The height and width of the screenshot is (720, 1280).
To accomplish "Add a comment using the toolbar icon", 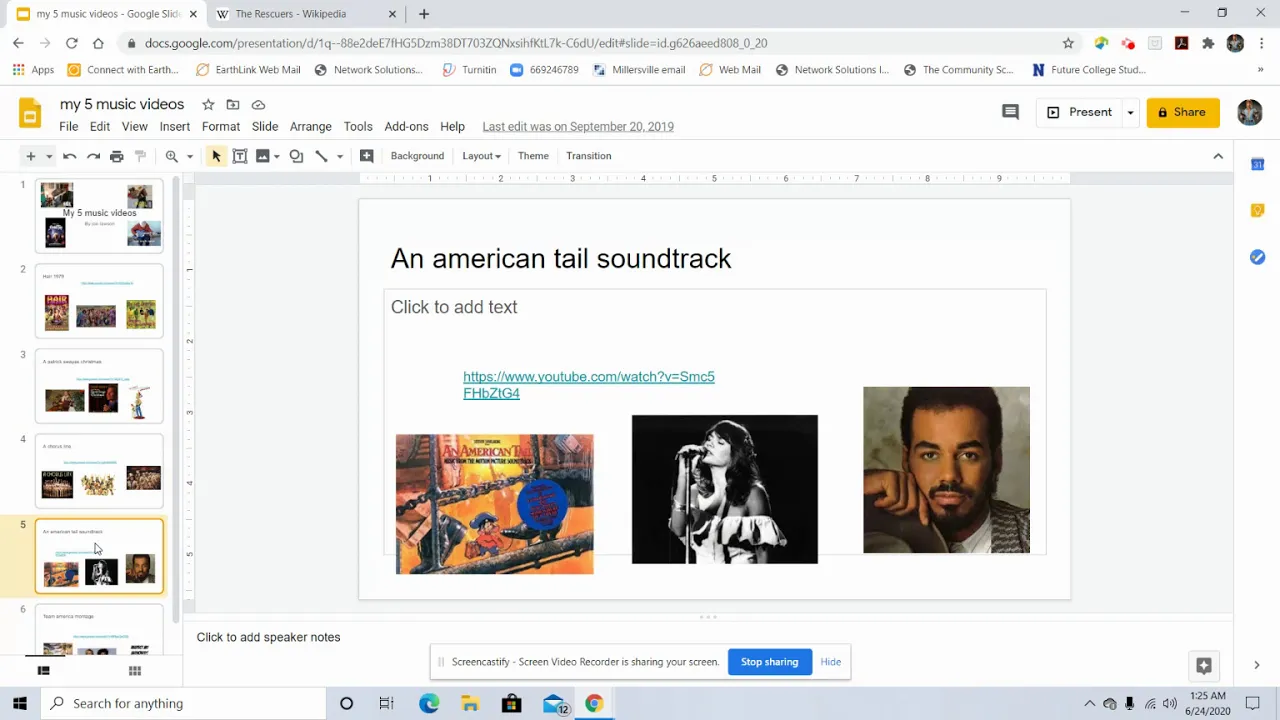I will (x=367, y=156).
